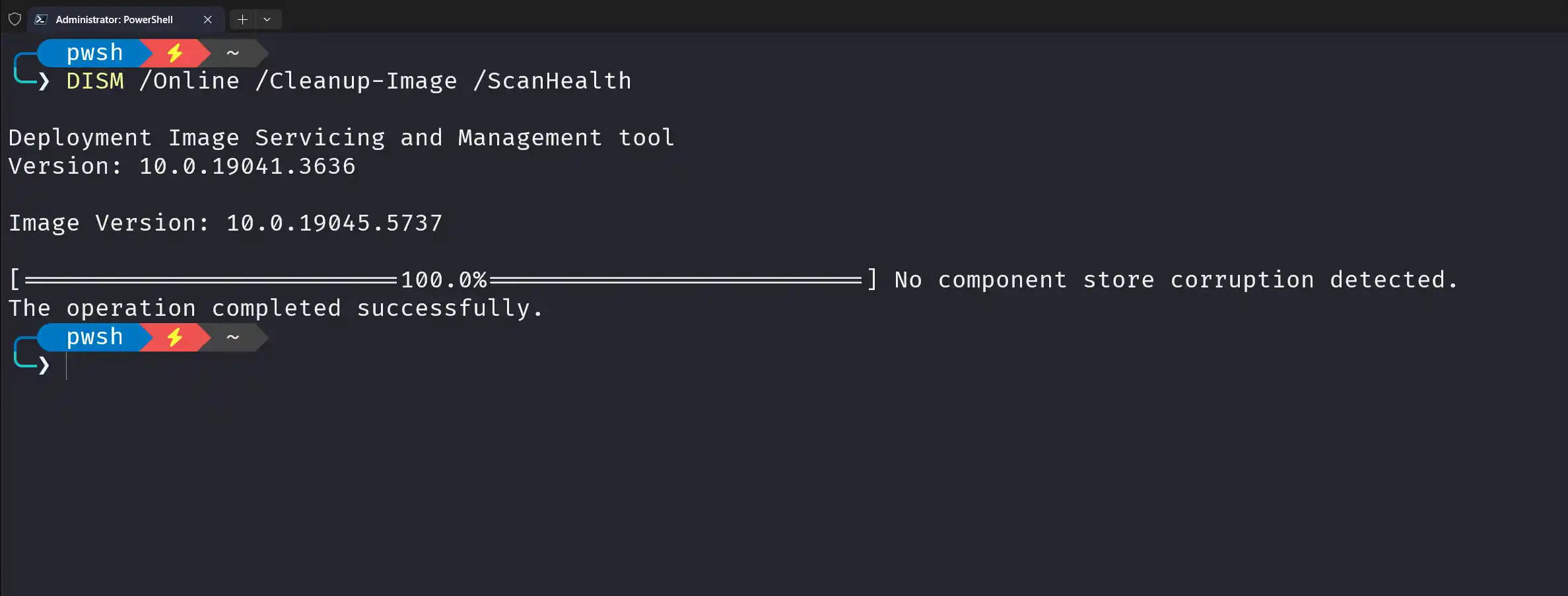Expand the new tab profile dropdown
This screenshot has height=596, width=1568.
[x=267, y=19]
